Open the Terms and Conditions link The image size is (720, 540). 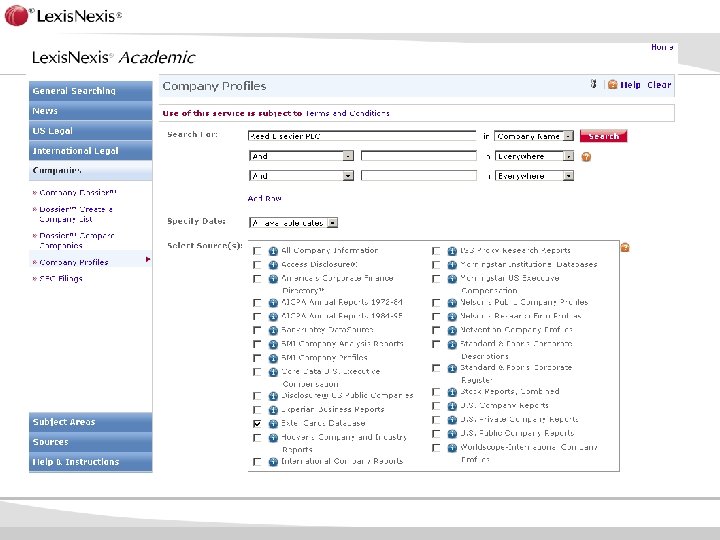[x=347, y=113]
